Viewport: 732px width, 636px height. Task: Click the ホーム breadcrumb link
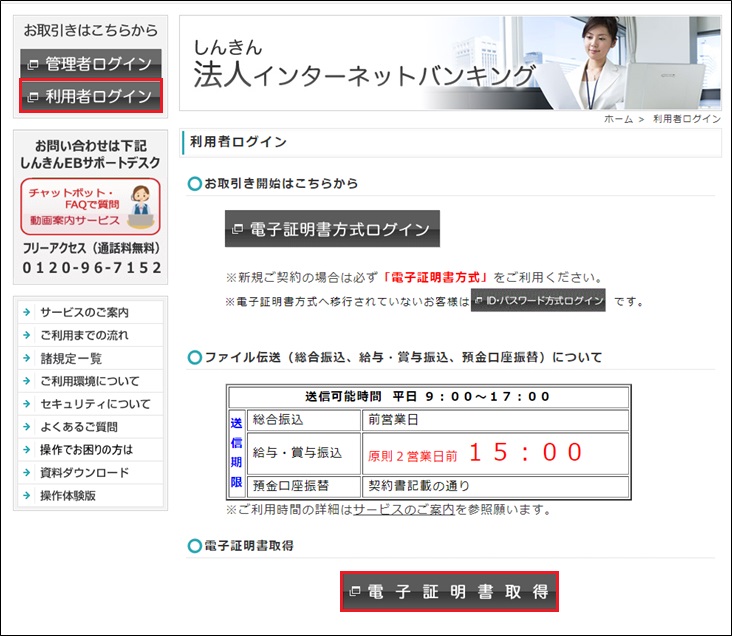618,119
